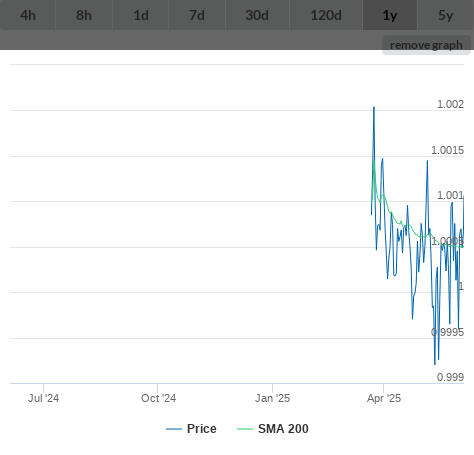
Task: Show the 5y time range
Action: 446,15
